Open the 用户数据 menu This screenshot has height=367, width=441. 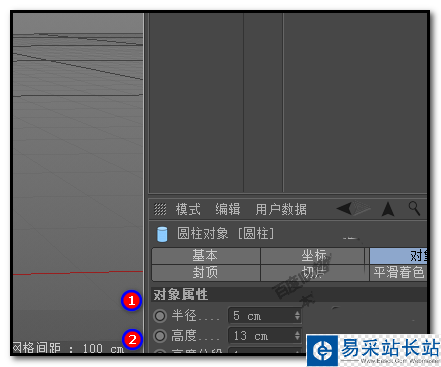[281, 210]
